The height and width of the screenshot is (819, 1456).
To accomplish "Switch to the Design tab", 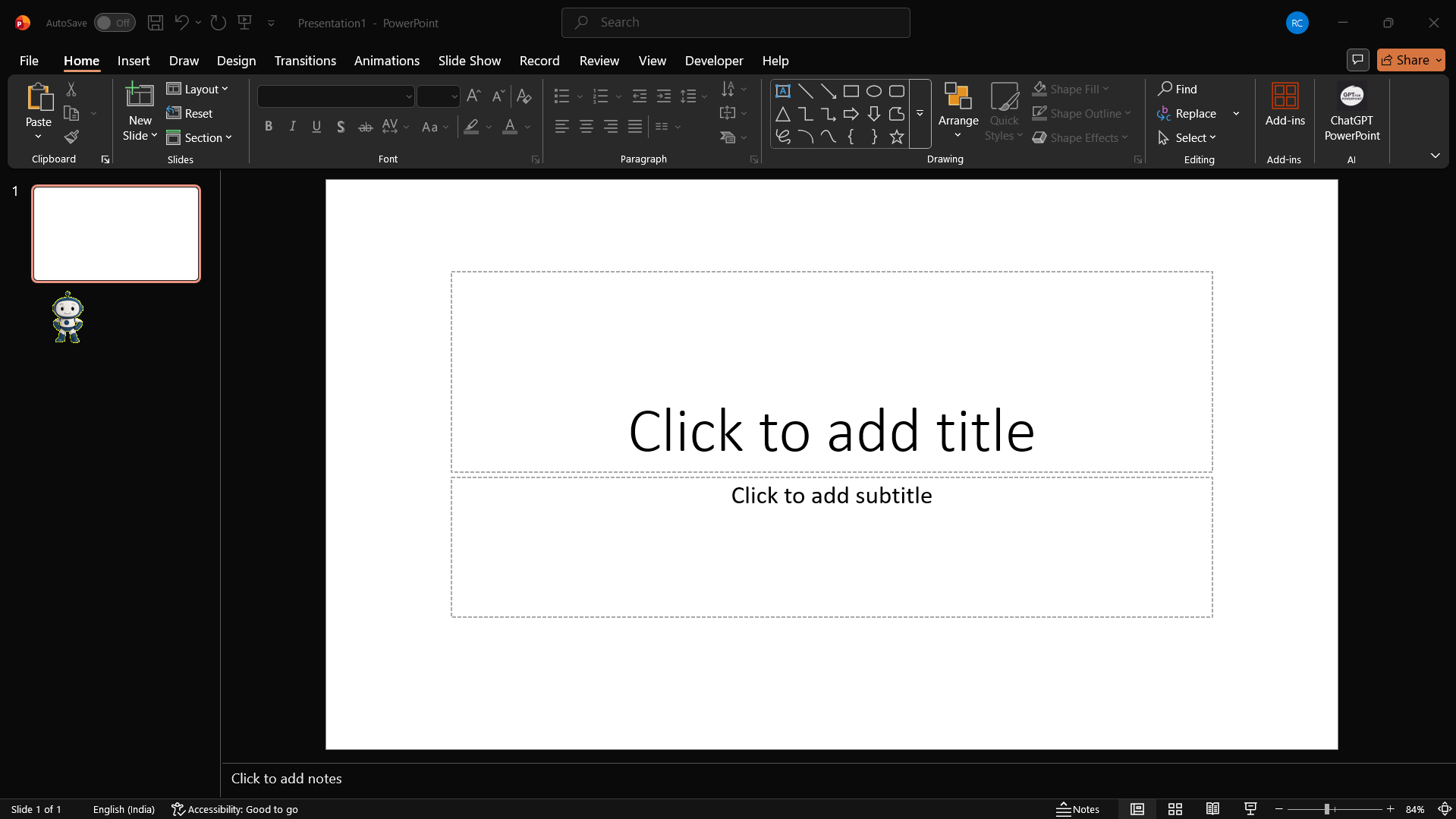I will [237, 61].
